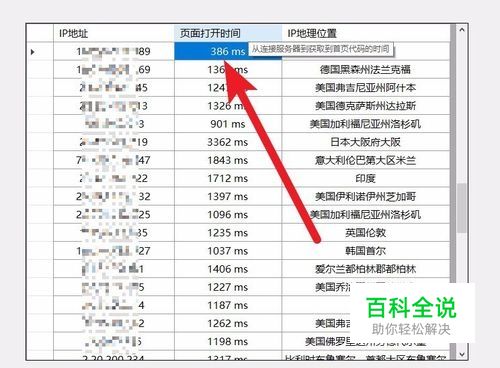The height and width of the screenshot is (368, 500).
Task: Select the 1187 ms cell
Action: coord(228,305)
